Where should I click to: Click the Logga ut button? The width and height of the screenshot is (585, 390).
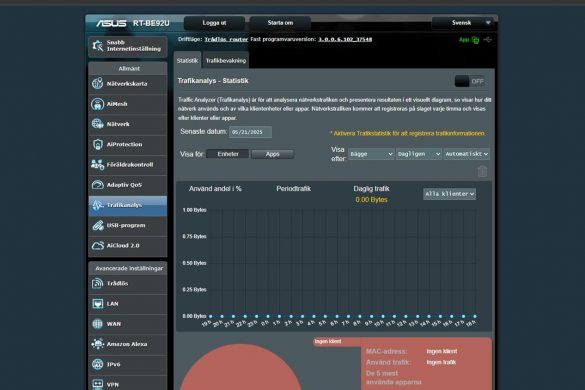214,23
